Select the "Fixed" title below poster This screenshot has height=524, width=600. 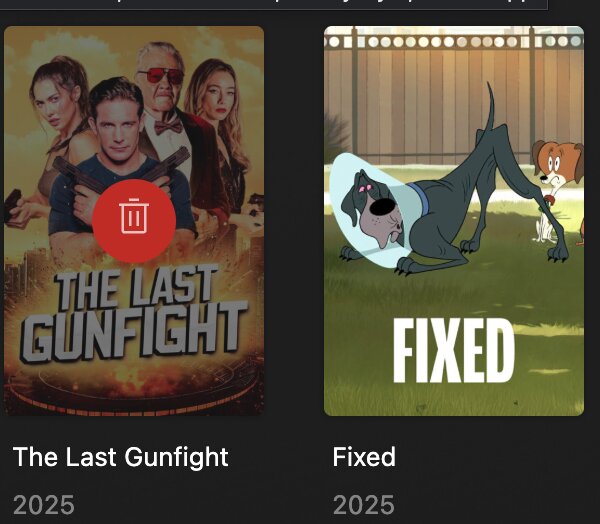point(364,457)
